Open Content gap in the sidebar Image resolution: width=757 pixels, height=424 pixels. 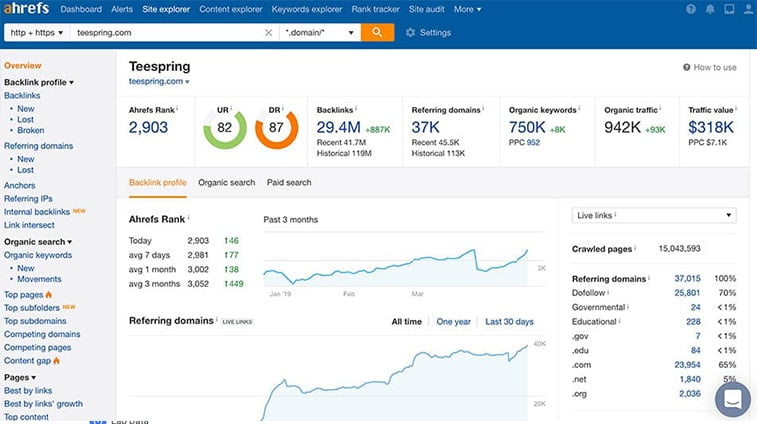click(x=27, y=361)
